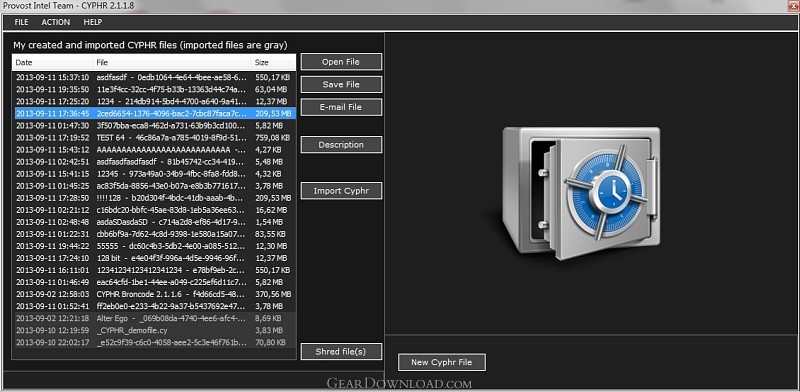Select the asdfasdfasdfasdf - 81b45742 file row

pos(154,162)
